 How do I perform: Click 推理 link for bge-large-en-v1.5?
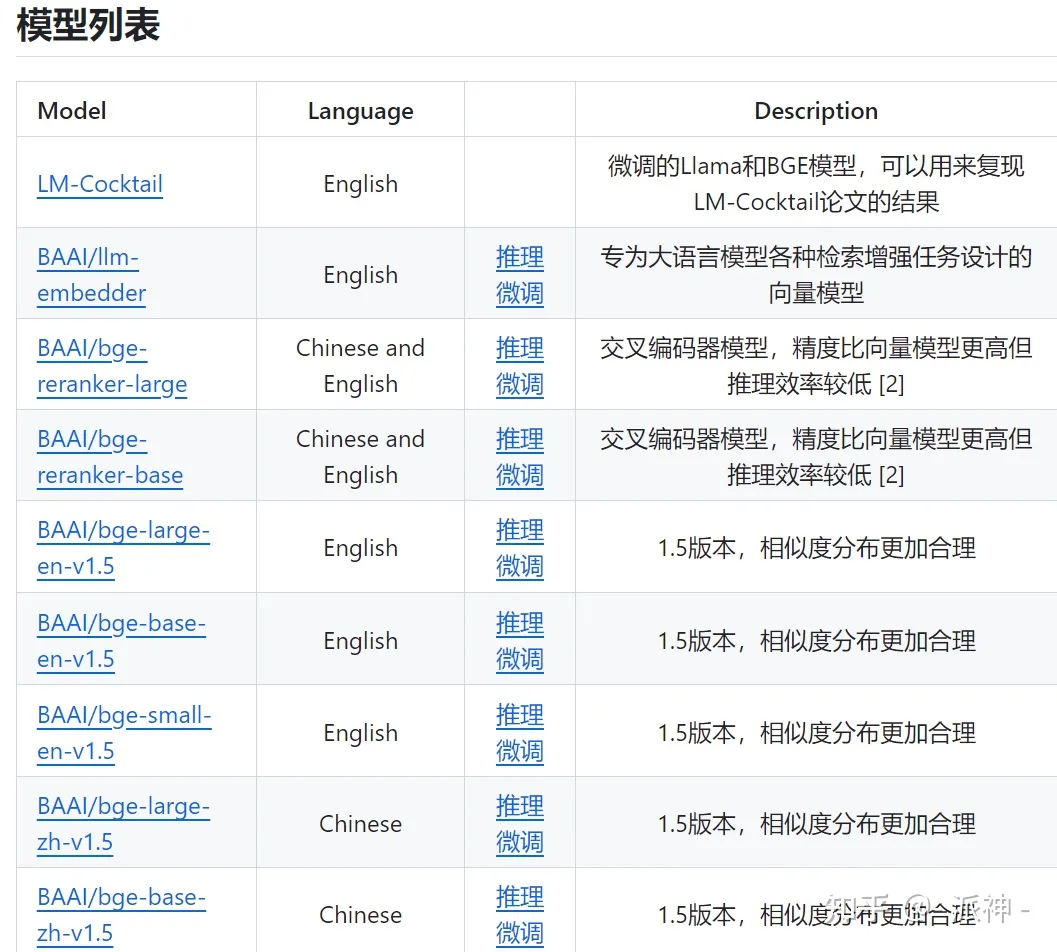tap(520, 531)
